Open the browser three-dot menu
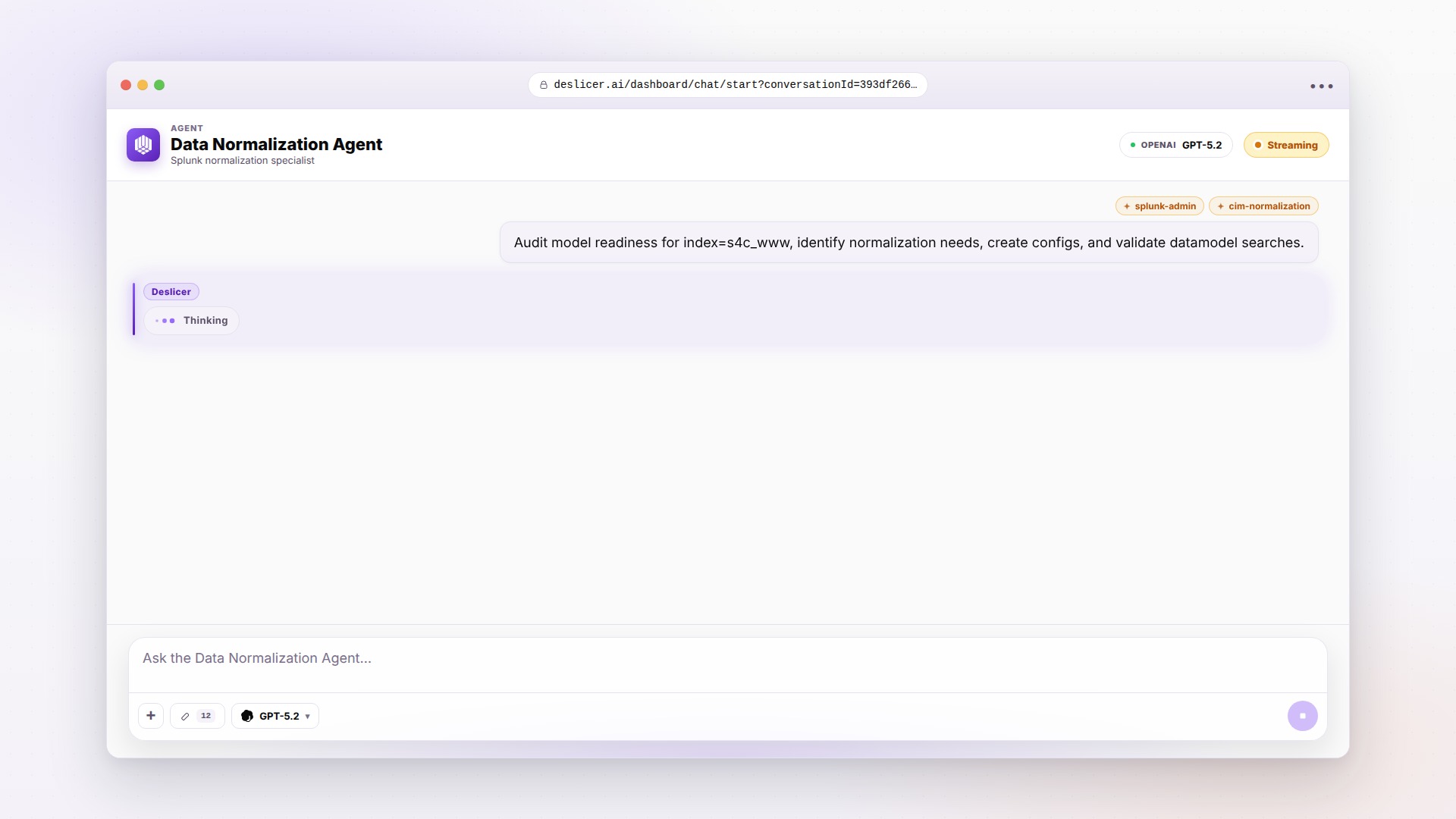This screenshot has width=1456, height=819. pos(1321,86)
